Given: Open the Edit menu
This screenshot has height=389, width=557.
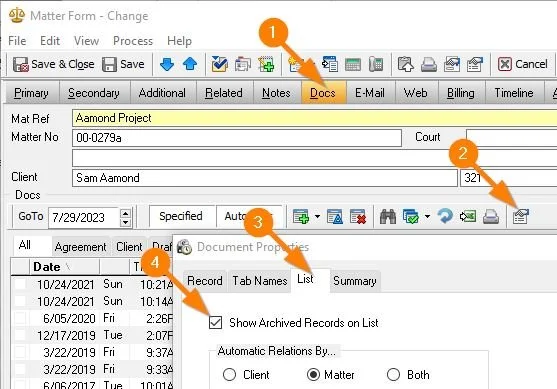Looking at the screenshot, I should pyautogui.click(x=50, y=41).
